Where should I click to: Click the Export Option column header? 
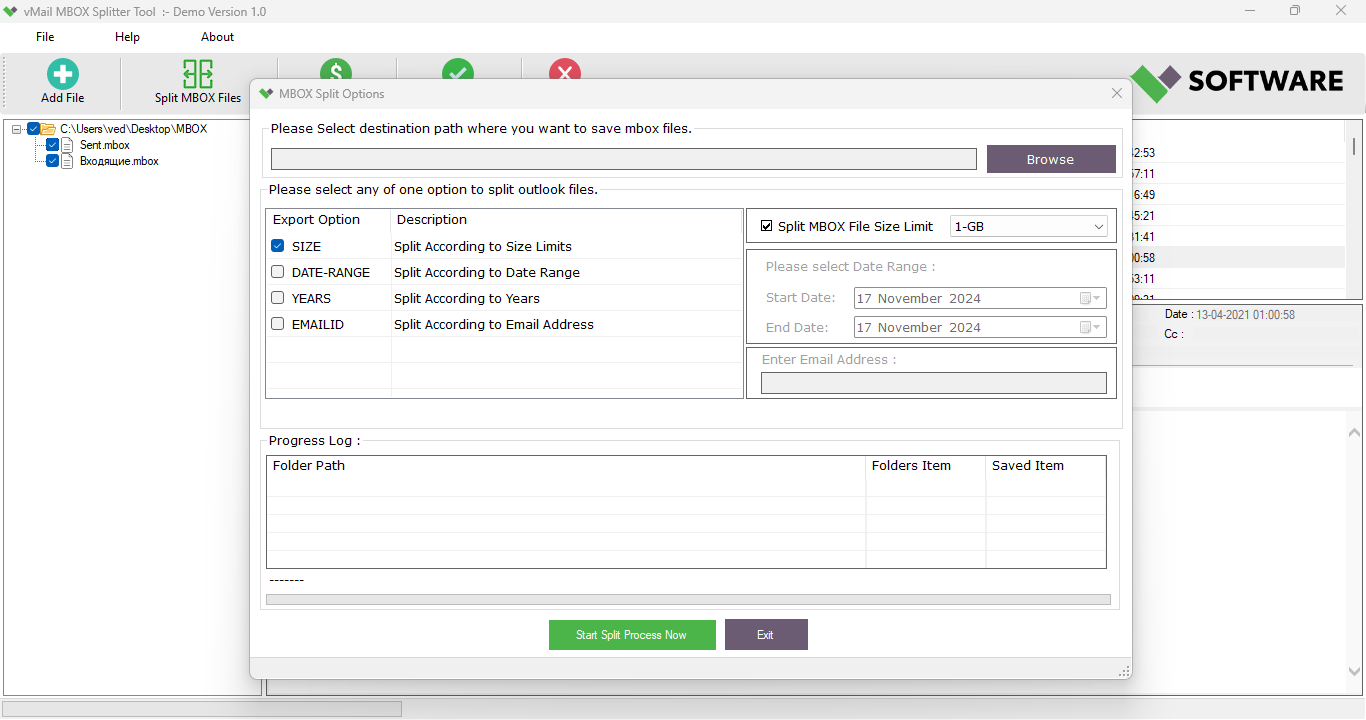(316, 220)
